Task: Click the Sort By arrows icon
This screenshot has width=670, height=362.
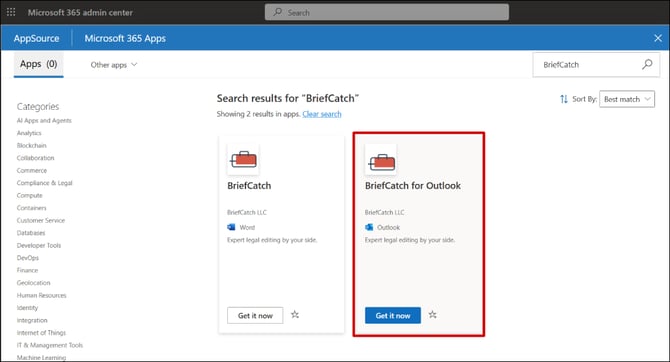Action: (564, 99)
